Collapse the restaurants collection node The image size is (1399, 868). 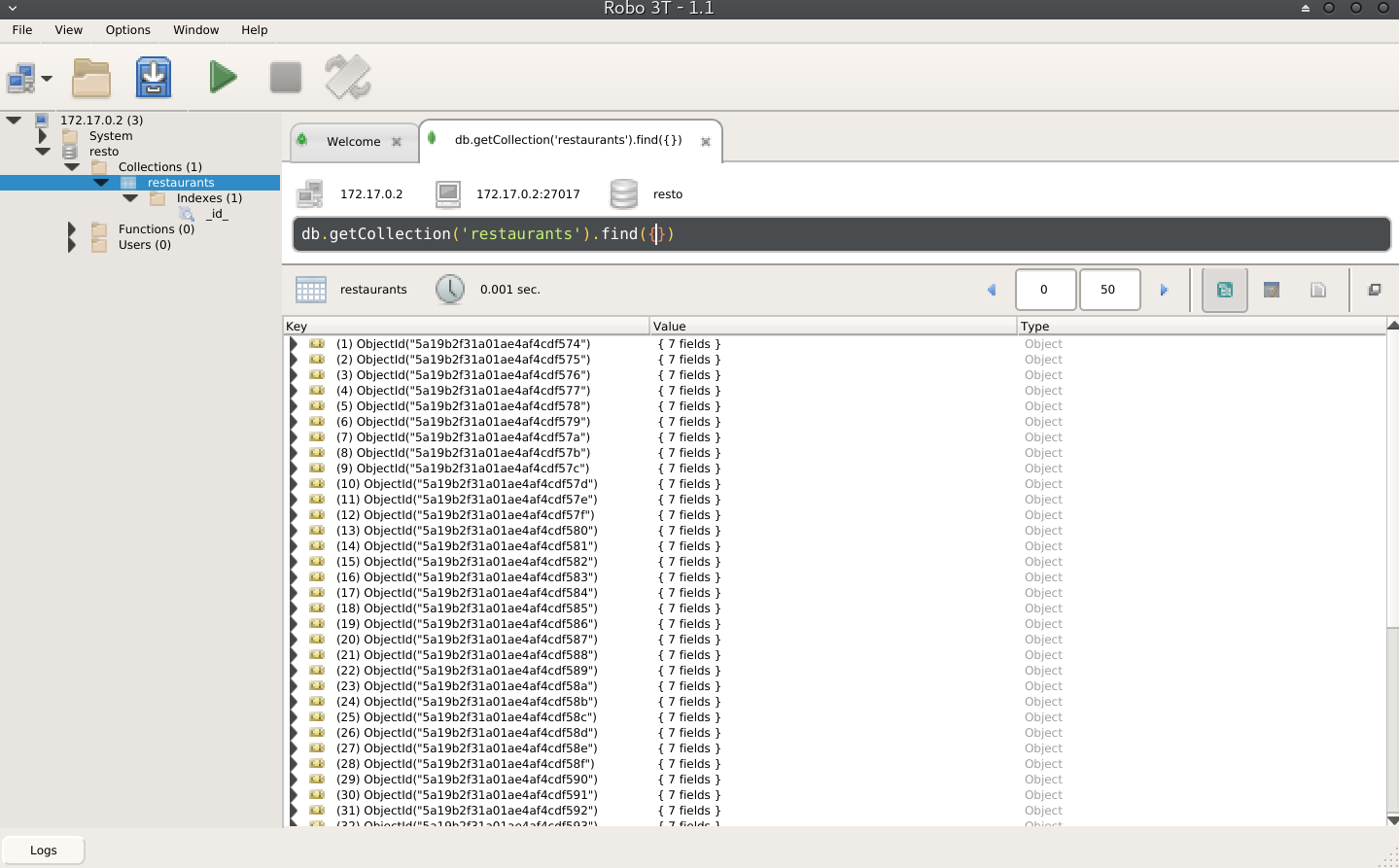tap(101, 183)
